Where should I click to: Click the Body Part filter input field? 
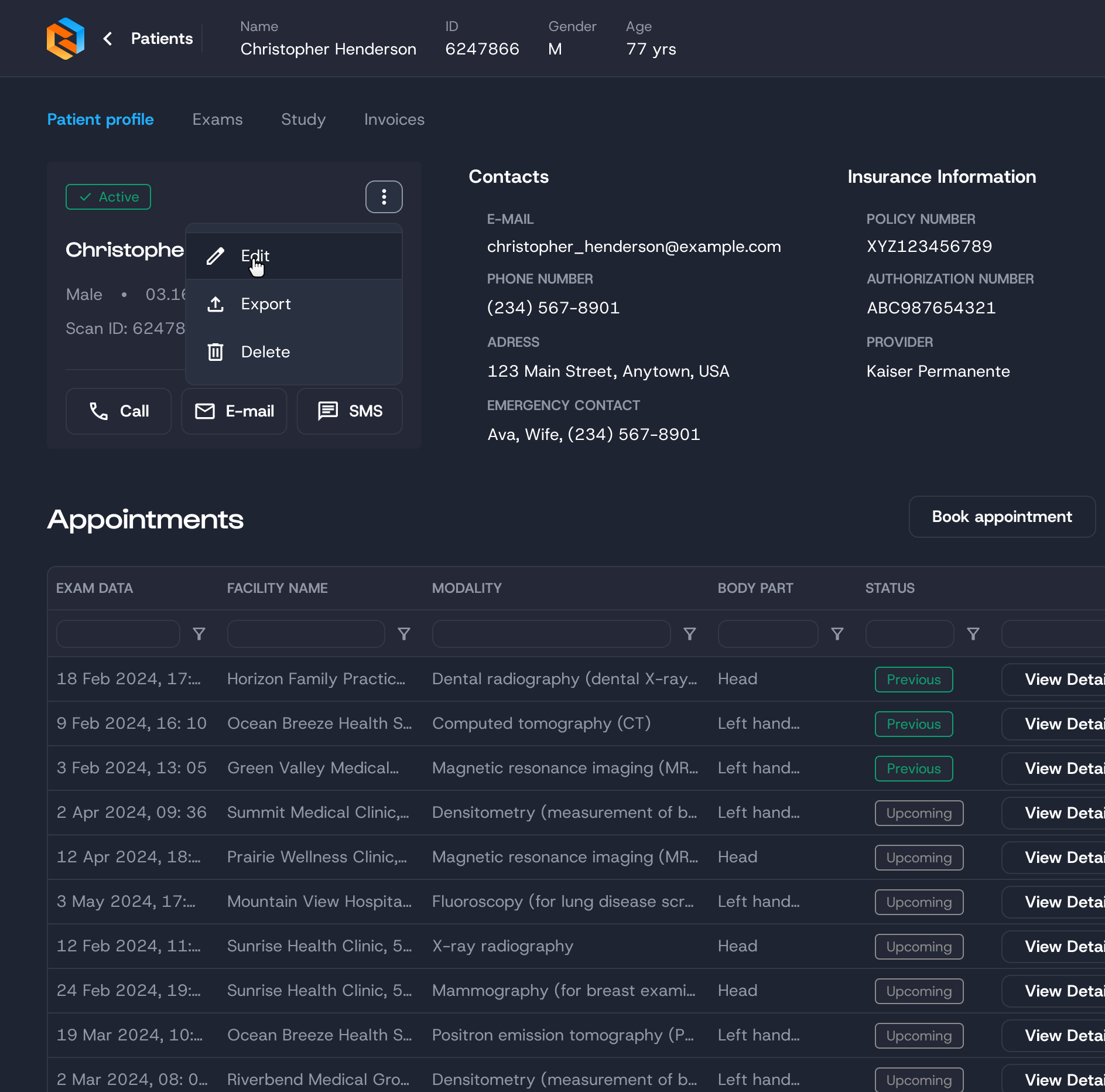click(768, 634)
